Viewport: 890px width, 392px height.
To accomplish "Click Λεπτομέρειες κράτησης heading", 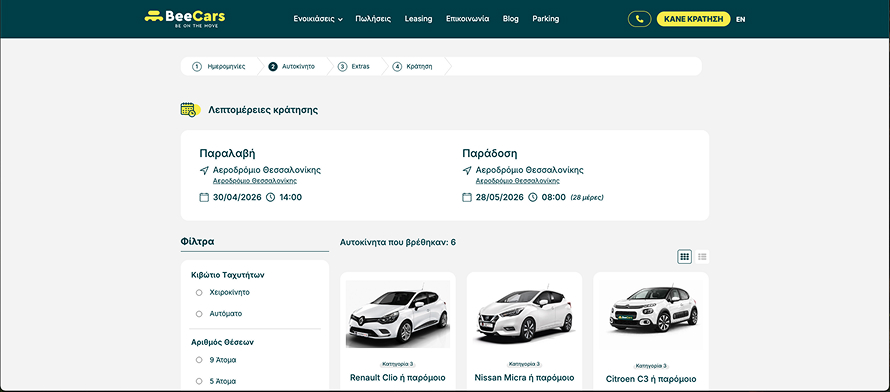I will tap(263, 110).
